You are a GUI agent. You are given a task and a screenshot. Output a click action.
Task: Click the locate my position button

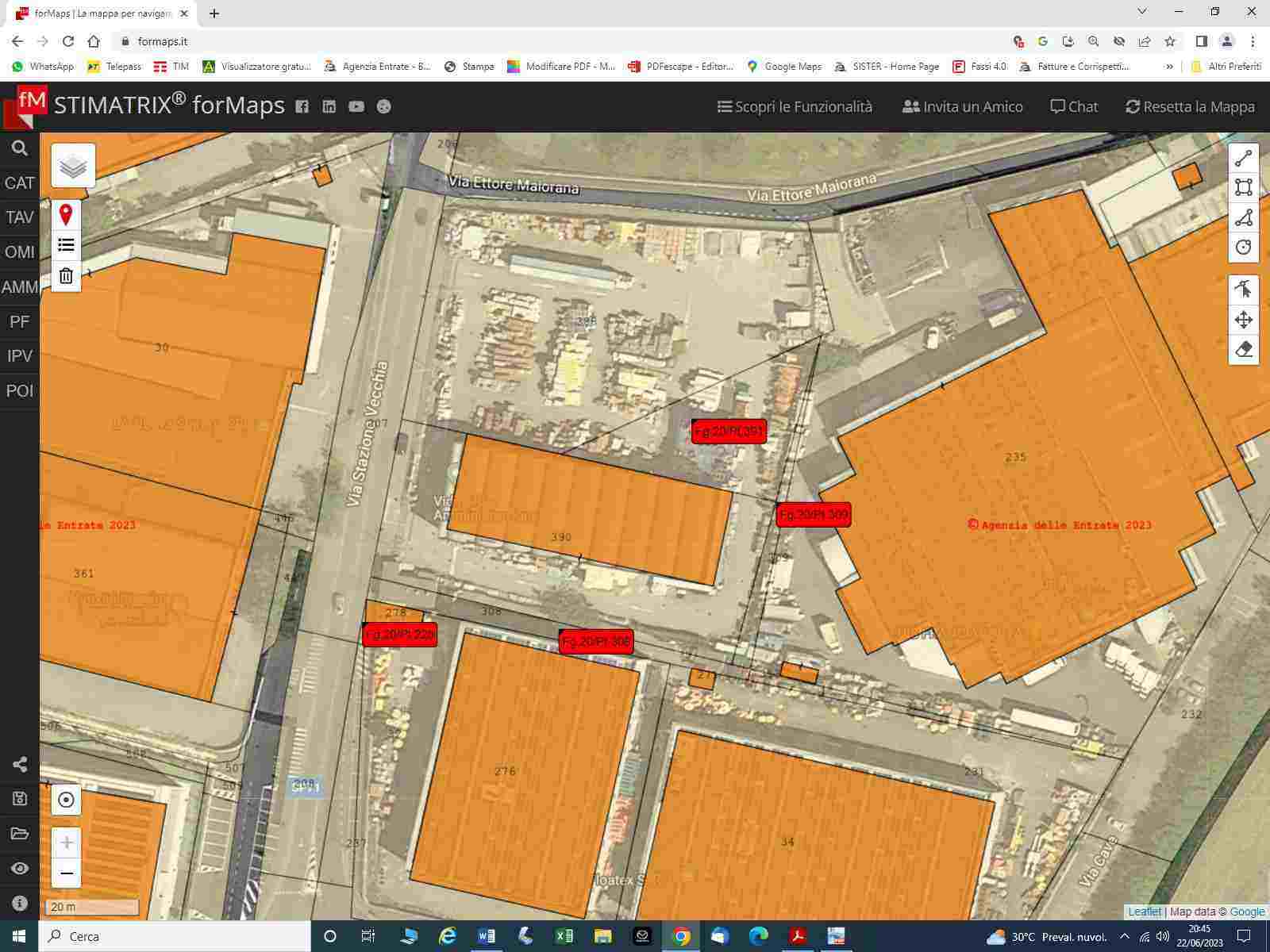67,800
